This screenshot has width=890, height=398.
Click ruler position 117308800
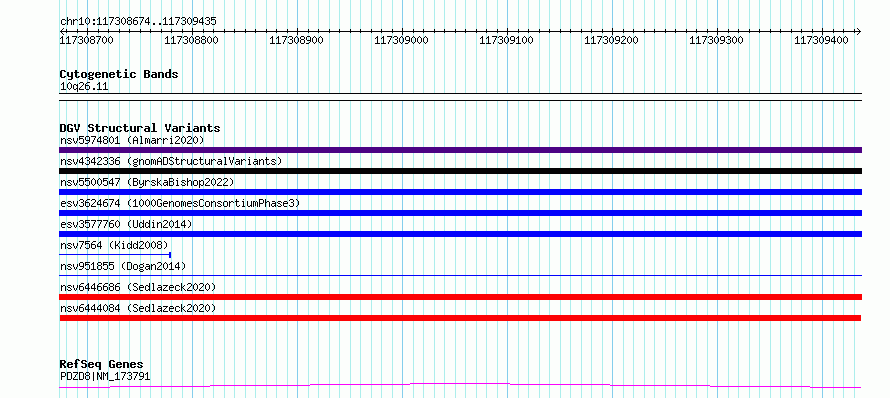(192, 40)
